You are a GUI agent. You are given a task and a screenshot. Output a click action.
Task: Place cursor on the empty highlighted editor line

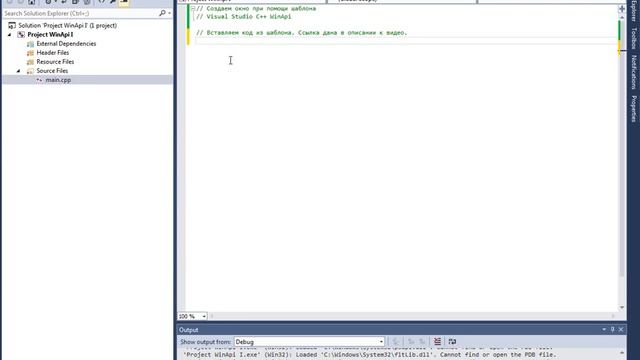pyautogui.click(x=406, y=41)
